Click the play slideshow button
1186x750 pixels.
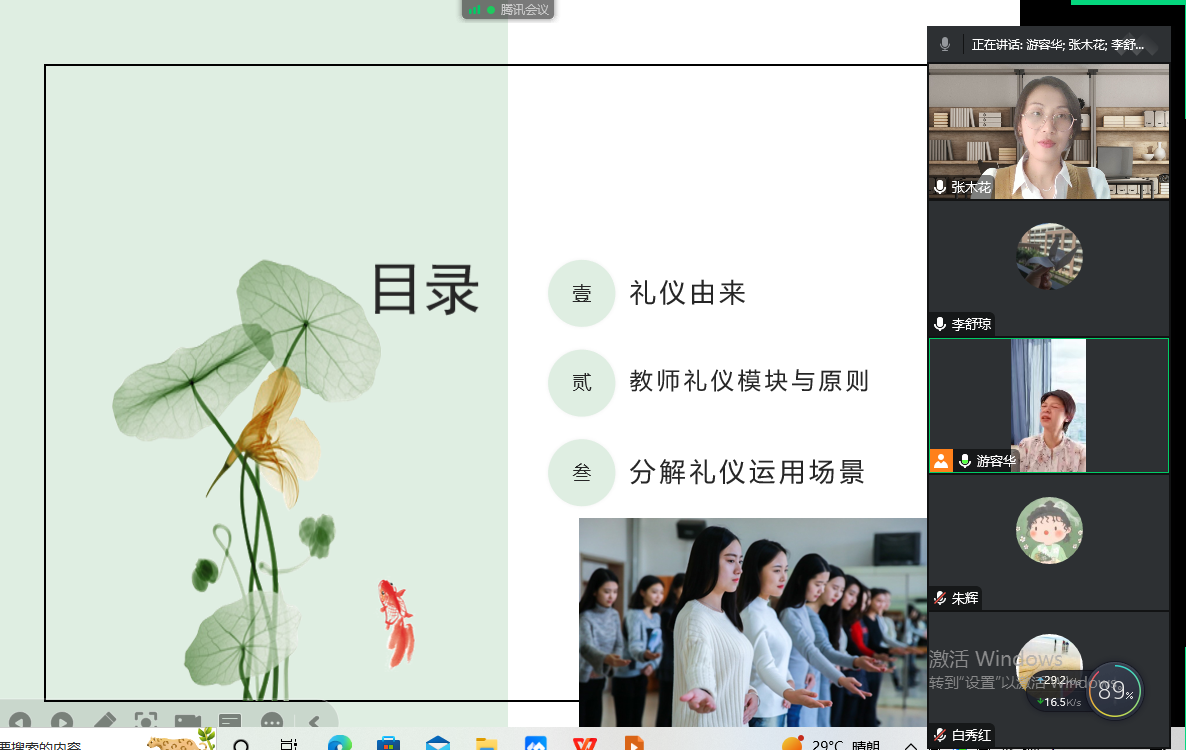click(x=61, y=722)
